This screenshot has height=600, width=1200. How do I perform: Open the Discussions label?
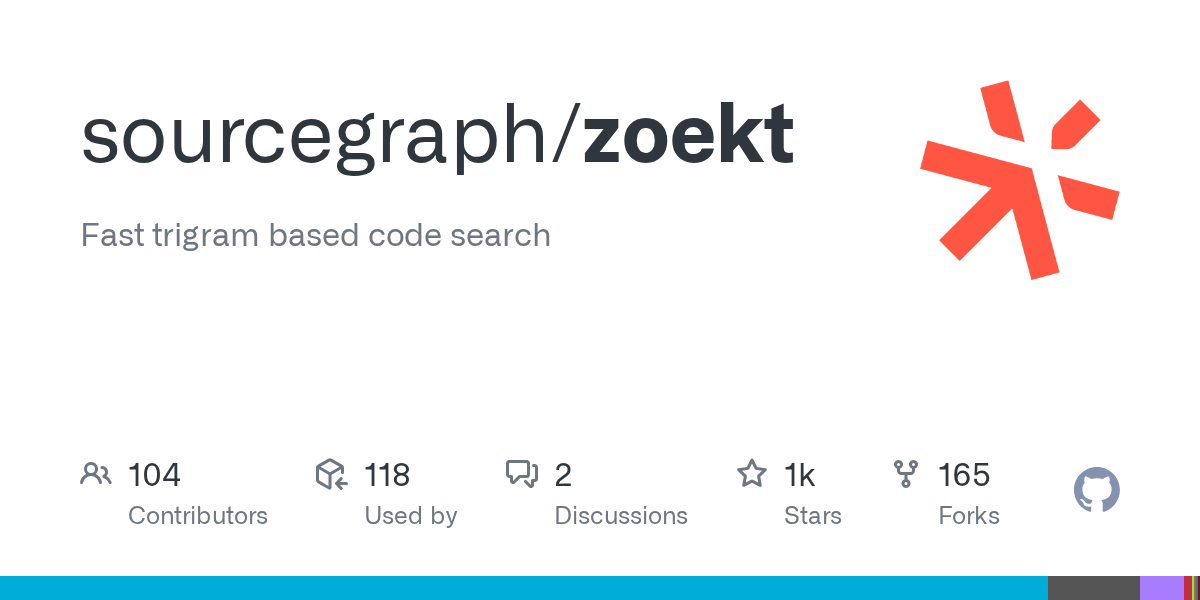click(x=621, y=516)
